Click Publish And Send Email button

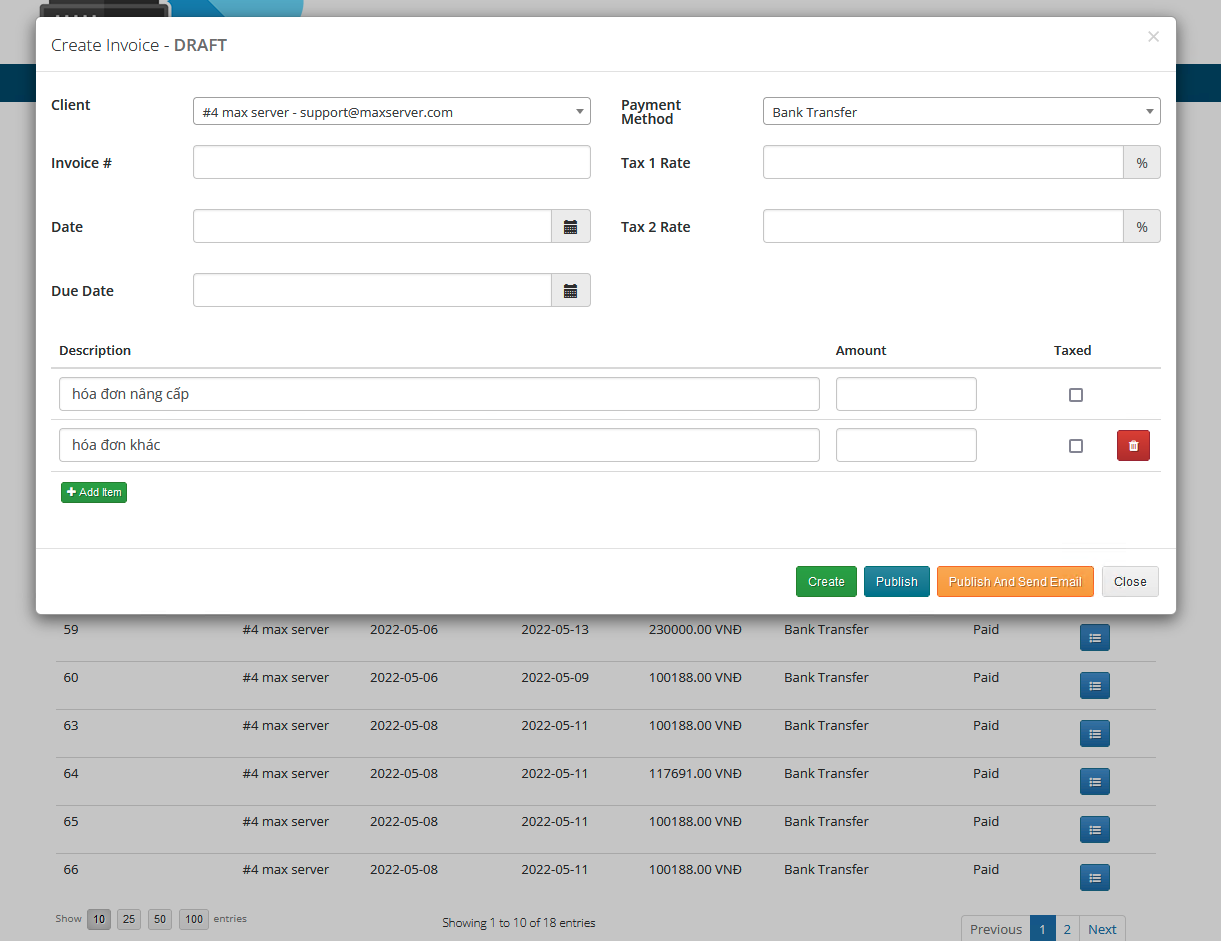click(1014, 582)
